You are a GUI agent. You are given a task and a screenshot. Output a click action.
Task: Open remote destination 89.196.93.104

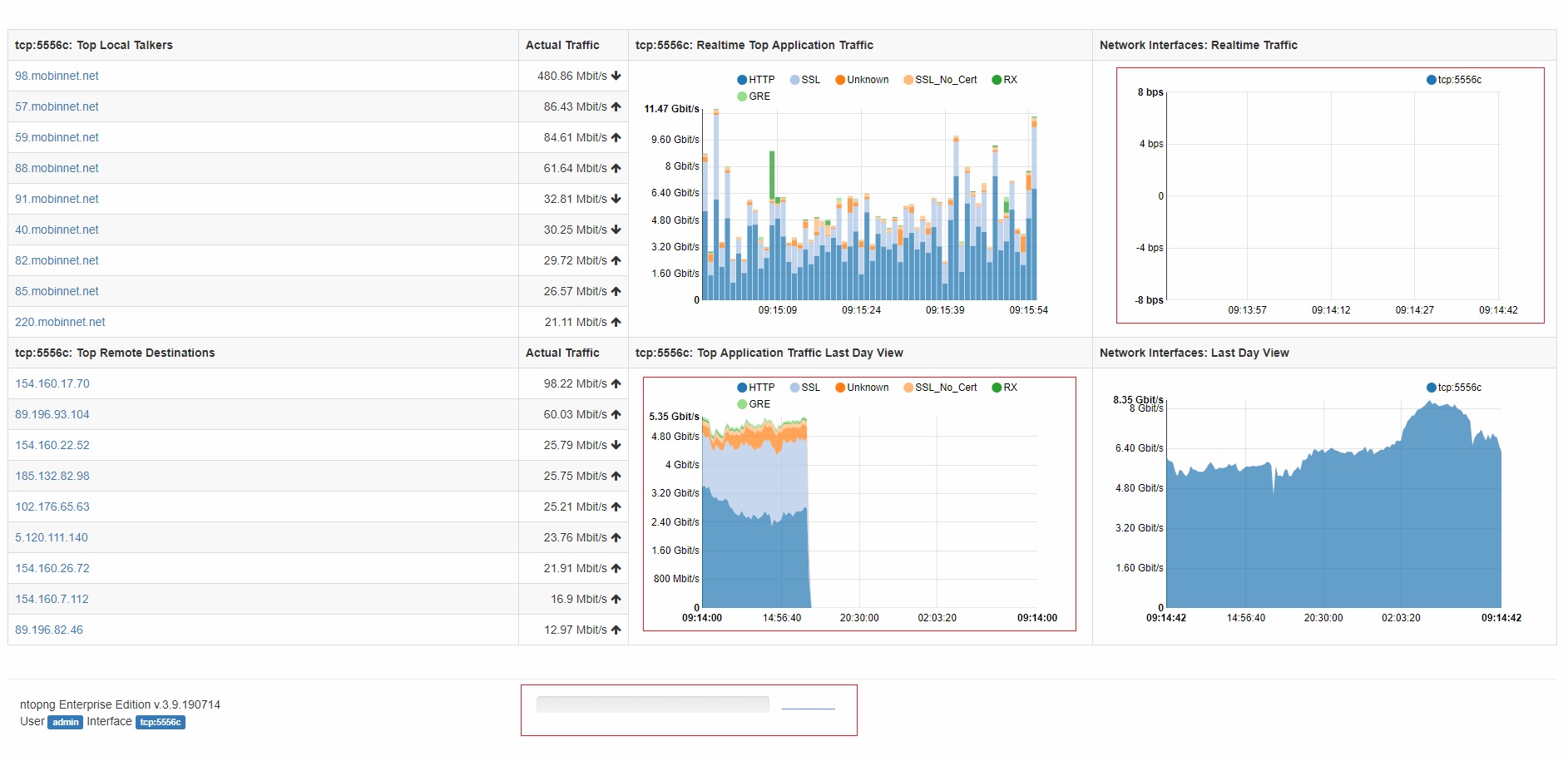click(x=52, y=414)
